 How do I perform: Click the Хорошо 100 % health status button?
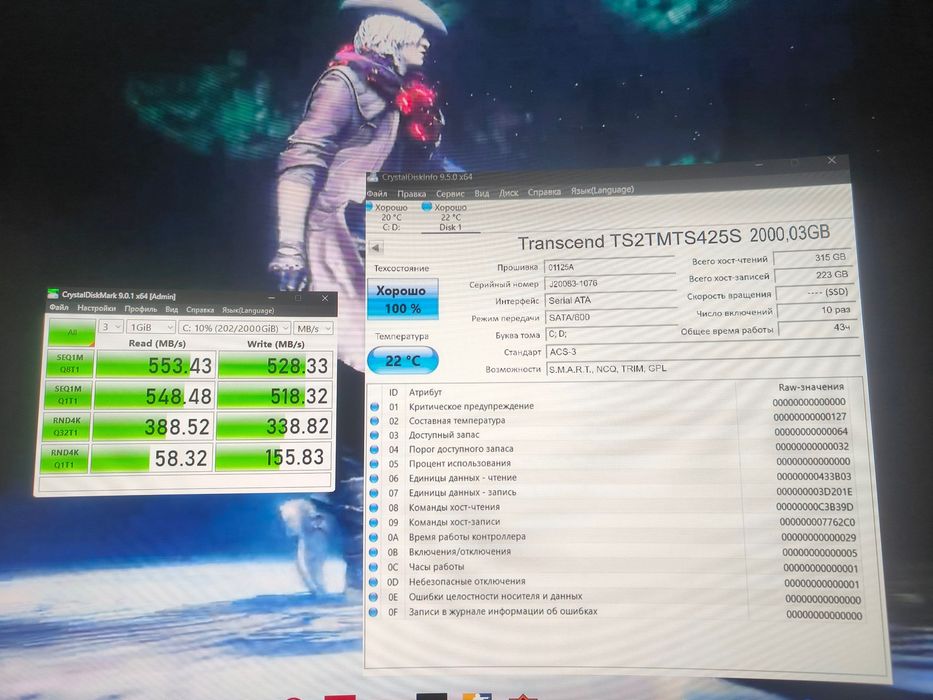pyautogui.click(x=403, y=299)
